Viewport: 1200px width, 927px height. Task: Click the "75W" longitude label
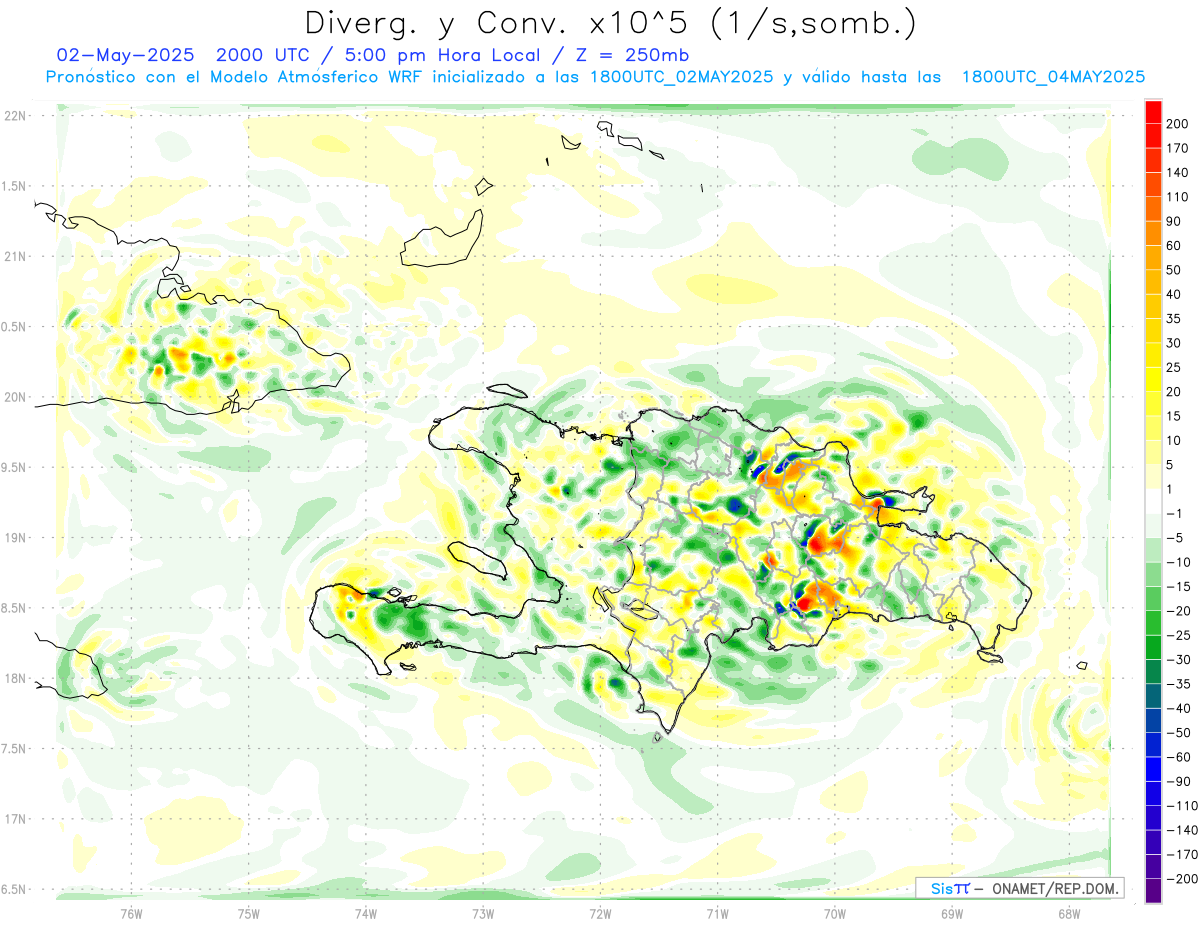[x=248, y=913]
